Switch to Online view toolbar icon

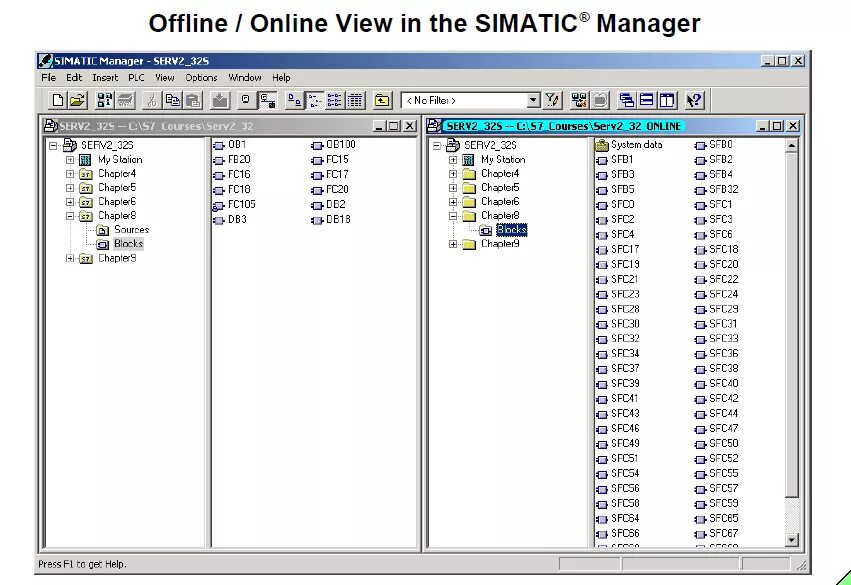tap(267, 100)
